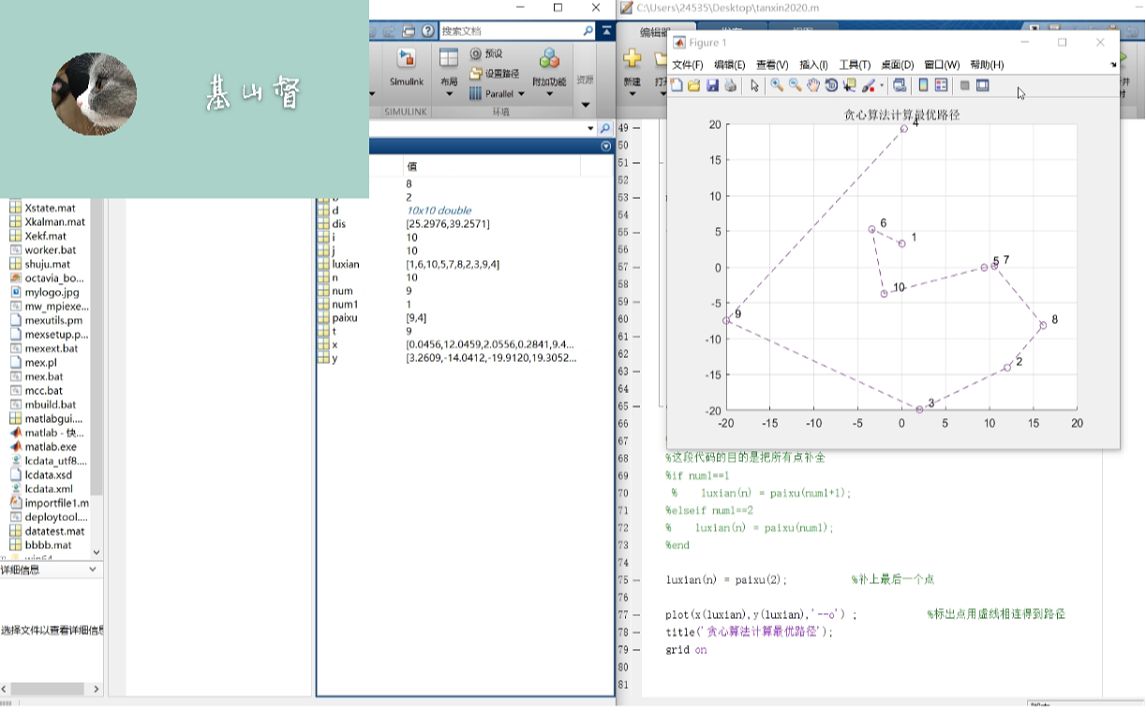Activate the Rotate 3D tool
Screen dimensions: 1146x716
coord(831,86)
